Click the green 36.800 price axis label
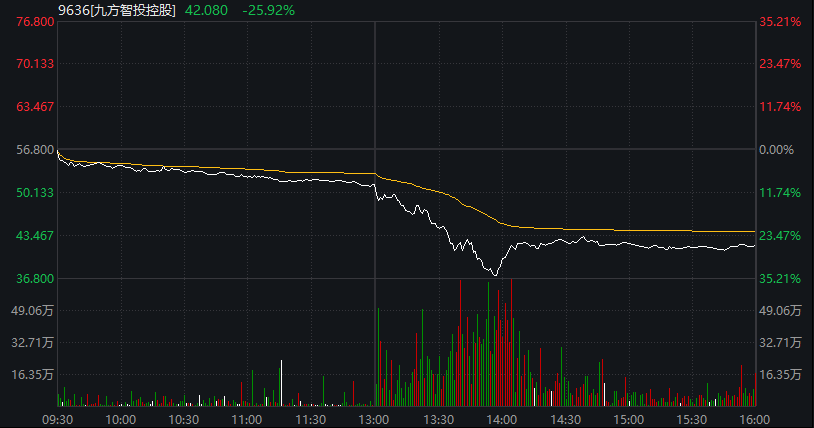This screenshot has width=814, height=428. tap(28, 278)
